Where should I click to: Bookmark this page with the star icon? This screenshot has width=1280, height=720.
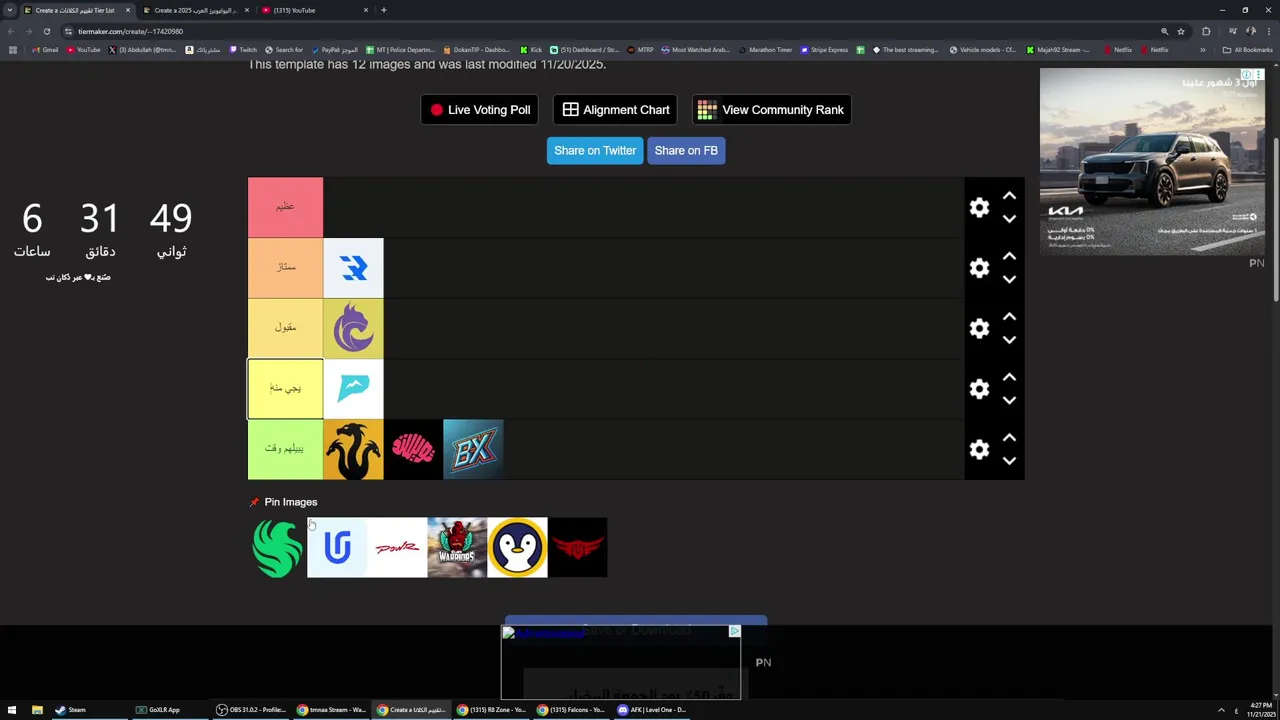click(1181, 31)
